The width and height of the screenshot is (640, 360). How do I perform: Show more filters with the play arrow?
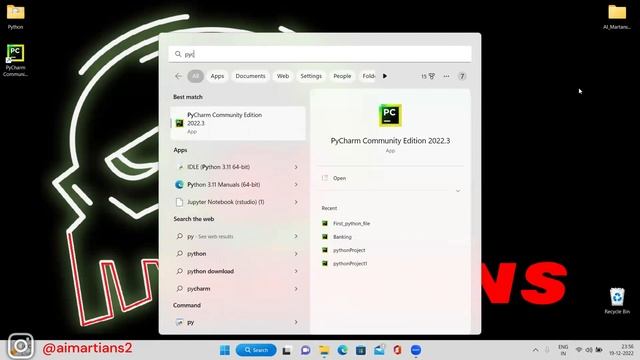click(385, 76)
